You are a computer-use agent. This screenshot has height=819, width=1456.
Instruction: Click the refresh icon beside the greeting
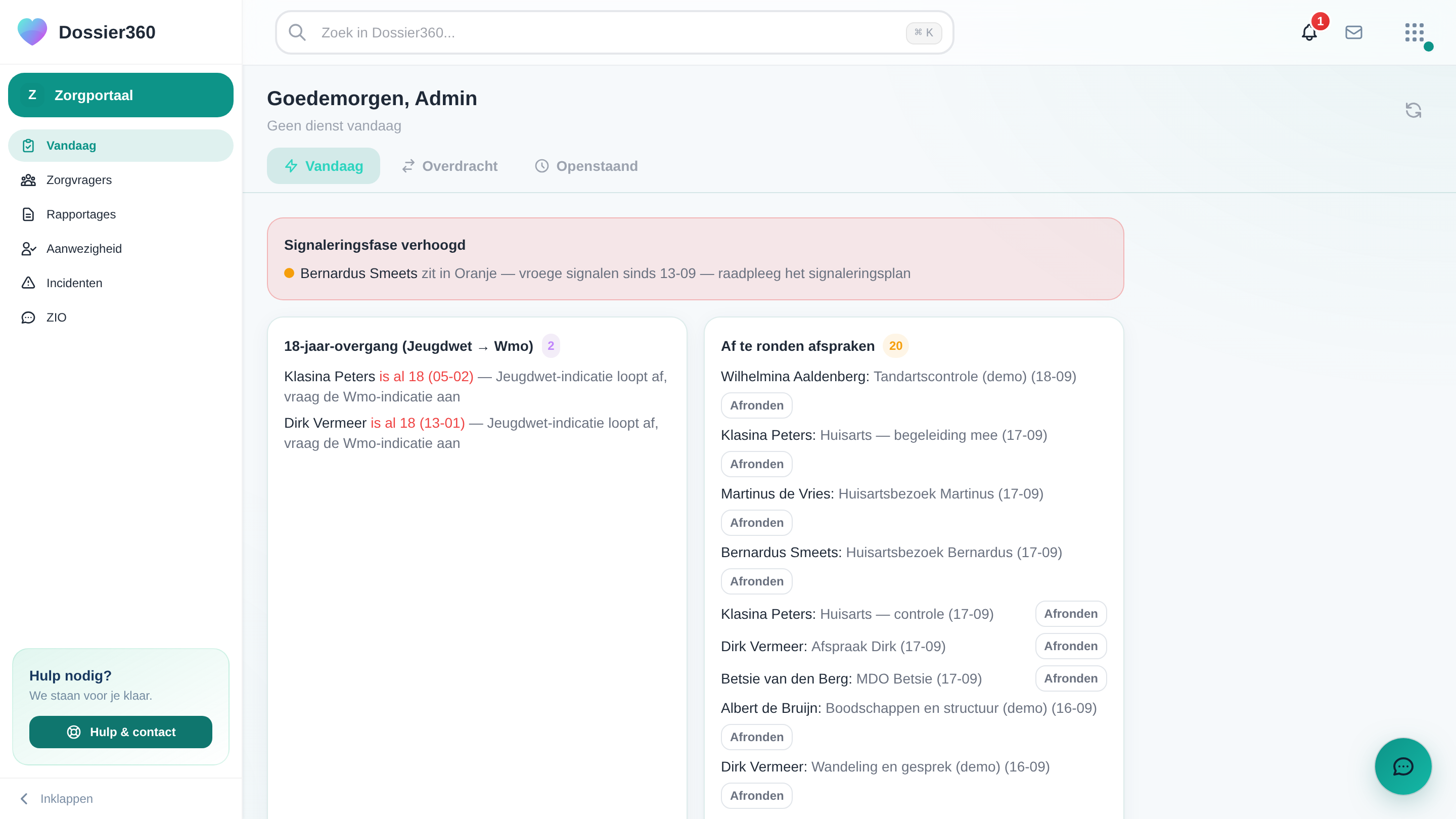[x=1413, y=110]
